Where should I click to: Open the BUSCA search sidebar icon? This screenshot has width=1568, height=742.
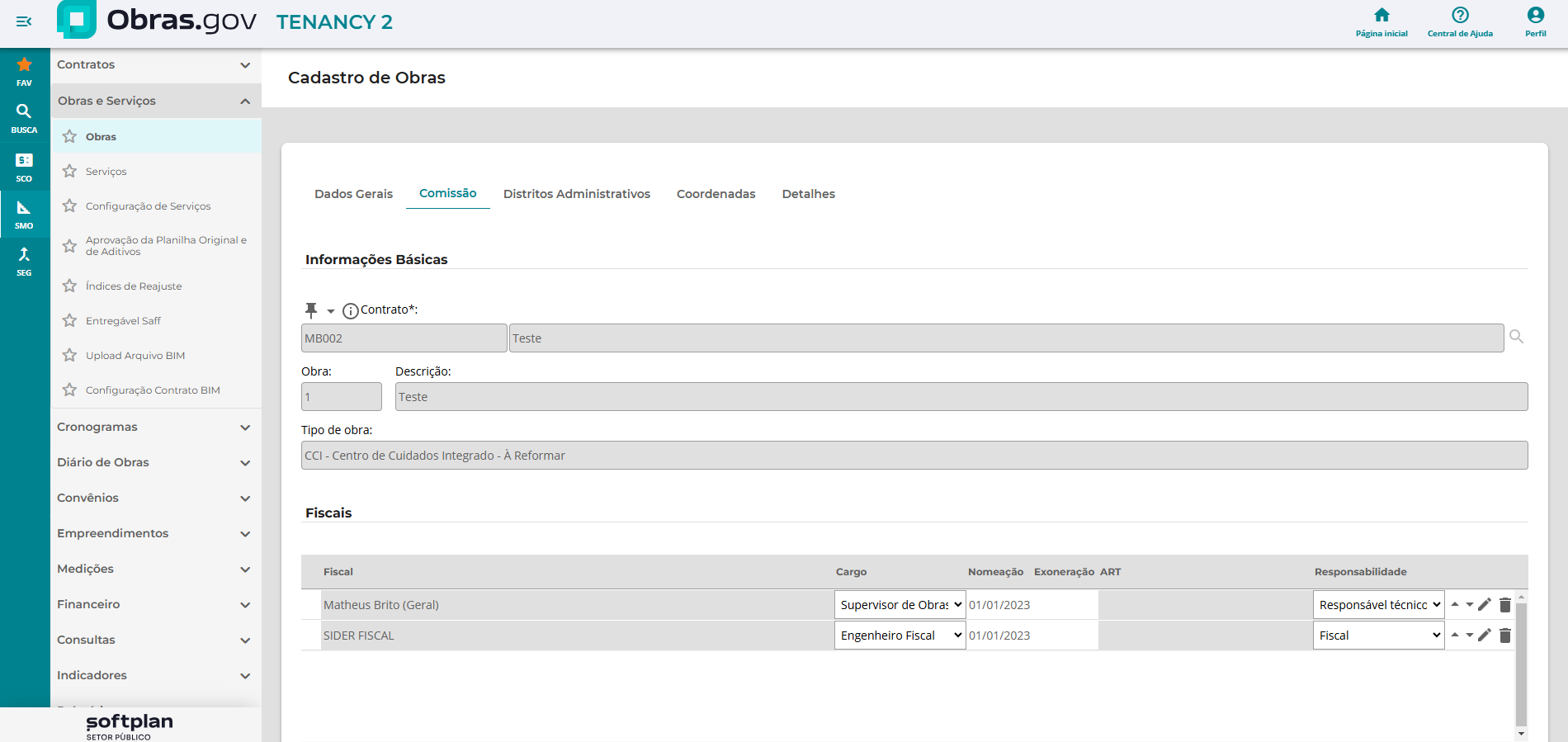point(24,118)
